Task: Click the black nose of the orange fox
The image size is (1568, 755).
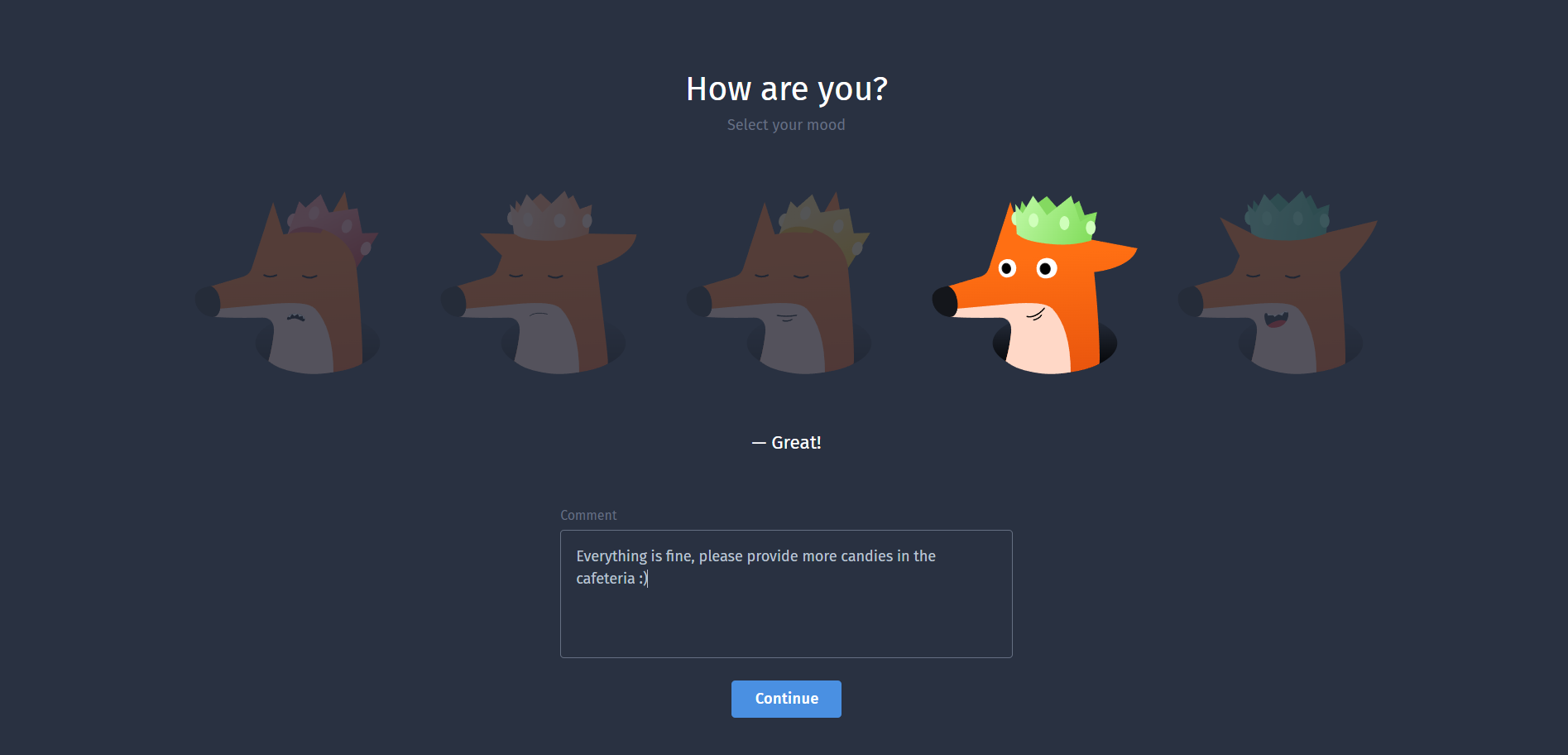Action: tap(945, 301)
